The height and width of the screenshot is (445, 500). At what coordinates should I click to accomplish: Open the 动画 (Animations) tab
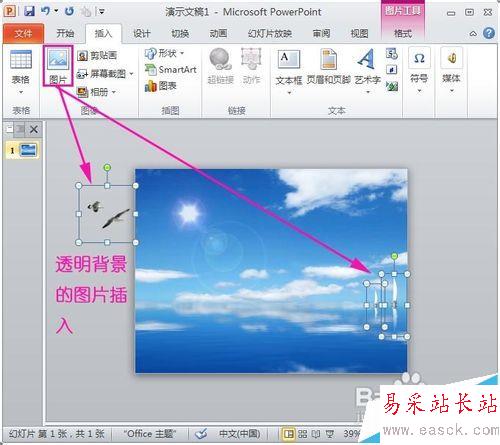218,33
